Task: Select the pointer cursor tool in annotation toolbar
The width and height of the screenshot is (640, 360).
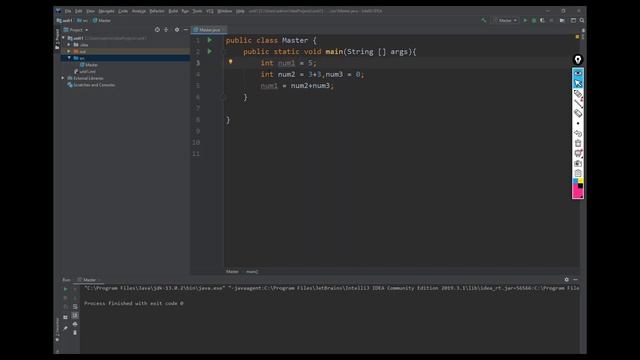Action: point(578,83)
